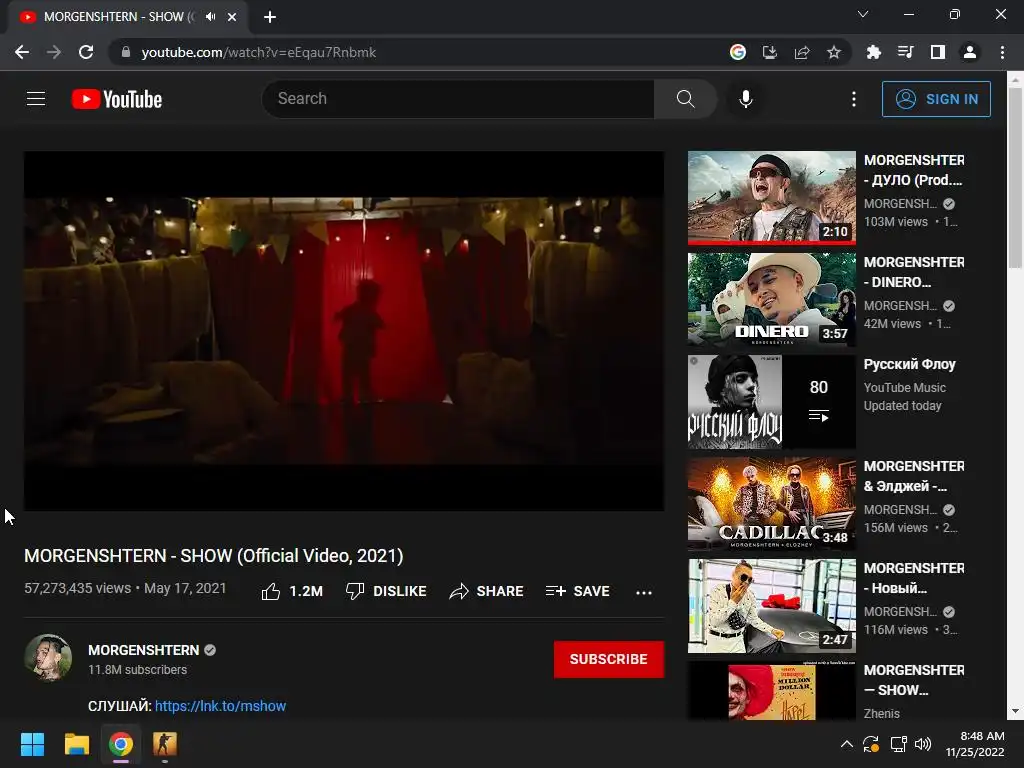Open Chrome three-dot menu
The width and height of the screenshot is (1024, 768).
pyautogui.click(x=1002, y=52)
